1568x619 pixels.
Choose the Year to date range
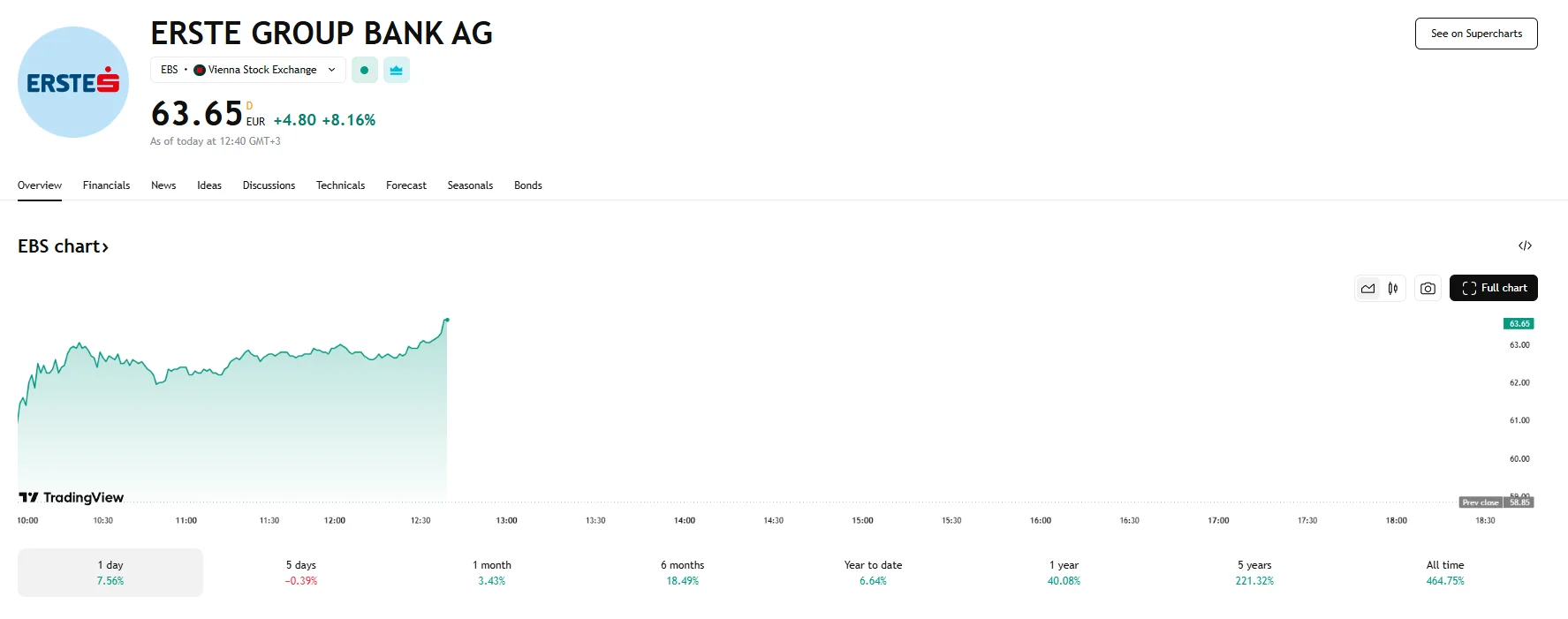point(874,572)
